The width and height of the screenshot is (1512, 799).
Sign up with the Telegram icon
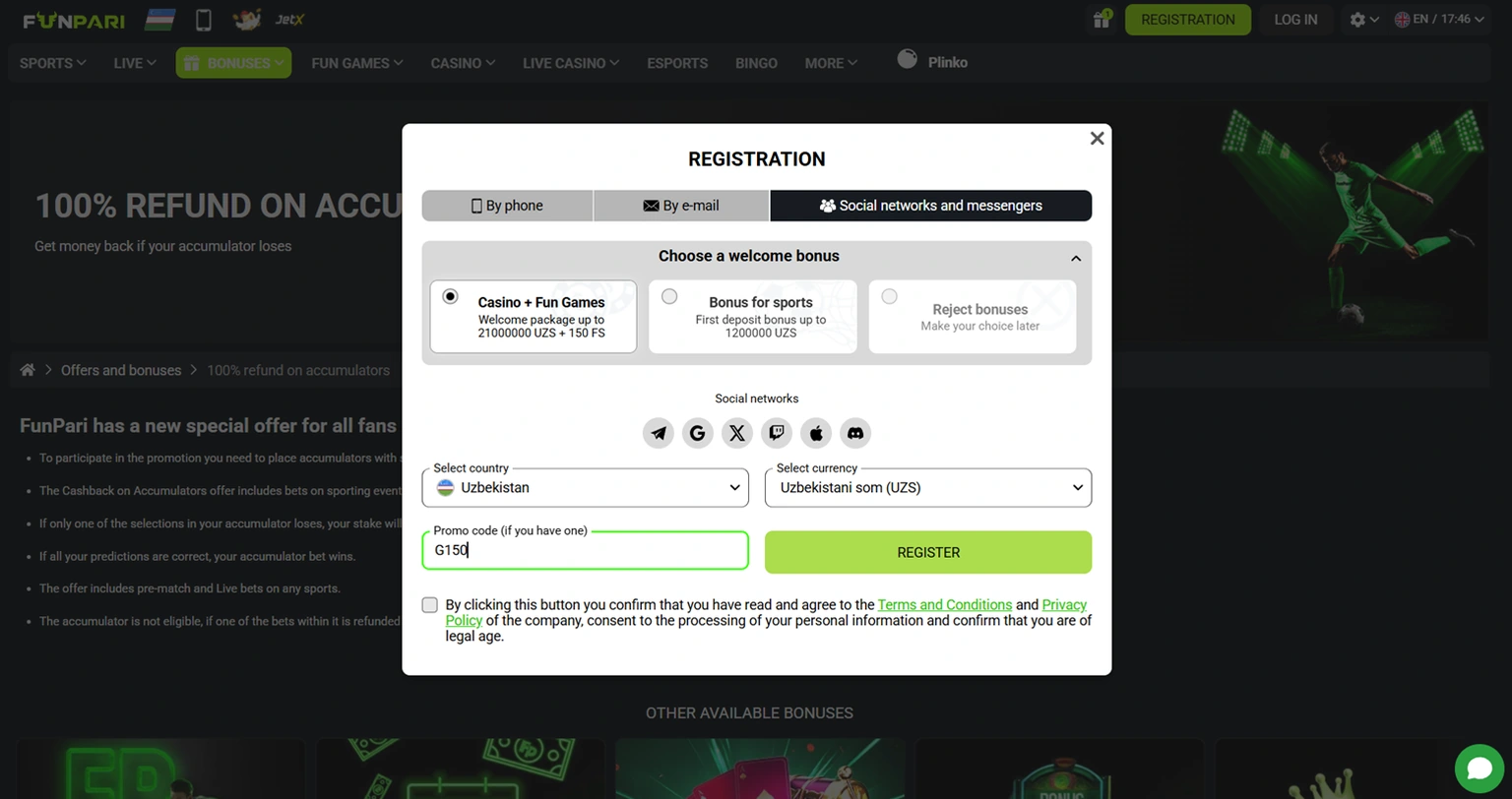pos(658,433)
